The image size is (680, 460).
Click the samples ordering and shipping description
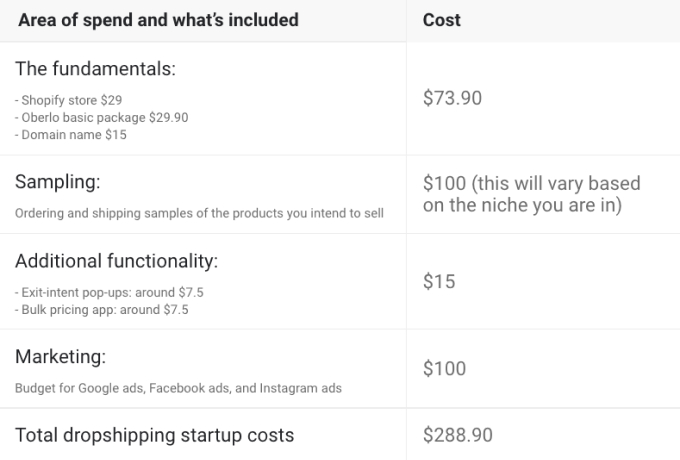pyautogui.click(x=199, y=213)
